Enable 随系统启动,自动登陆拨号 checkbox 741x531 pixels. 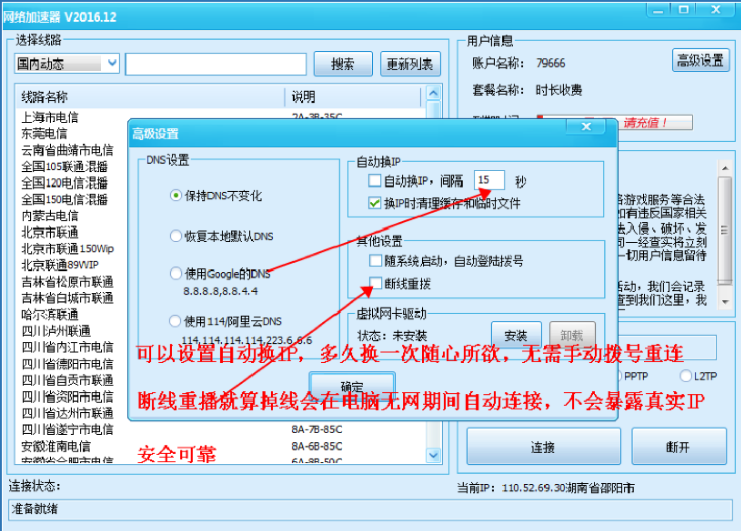coord(375,261)
